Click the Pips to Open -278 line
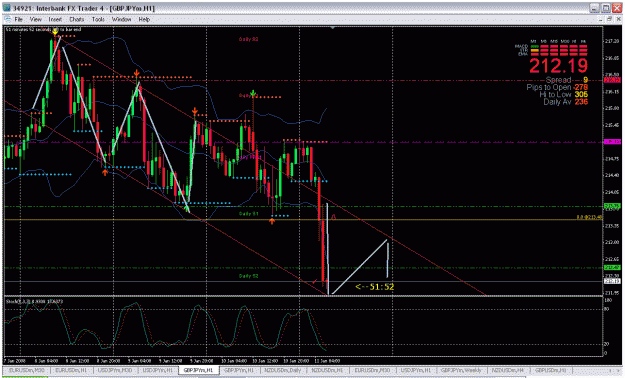625x378 pixels. (557, 87)
